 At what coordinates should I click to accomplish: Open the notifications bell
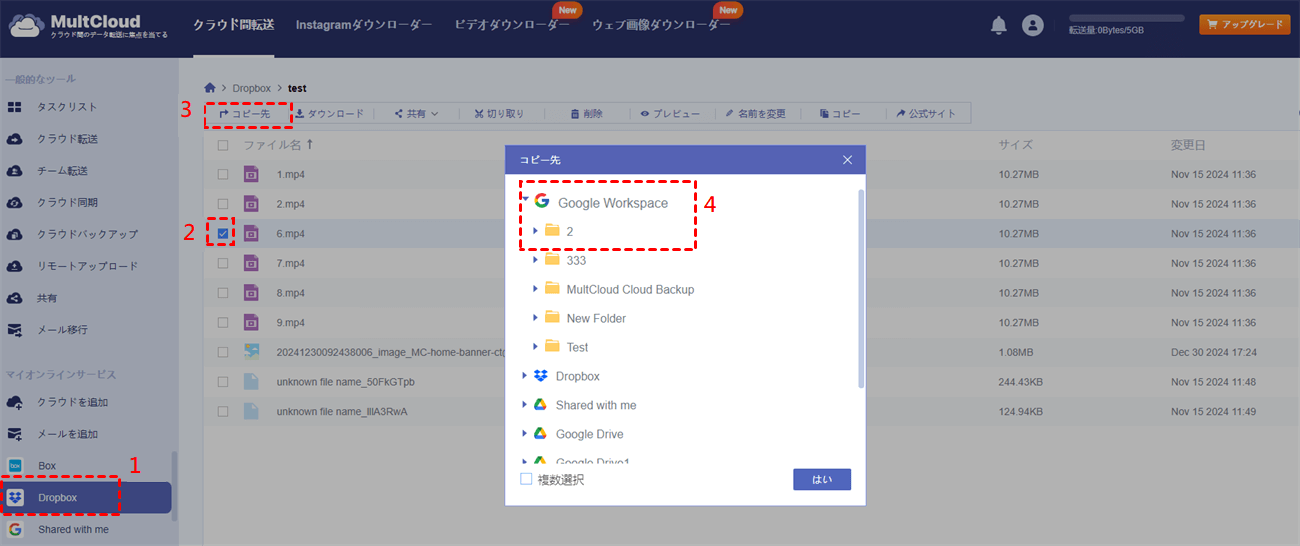998,26
